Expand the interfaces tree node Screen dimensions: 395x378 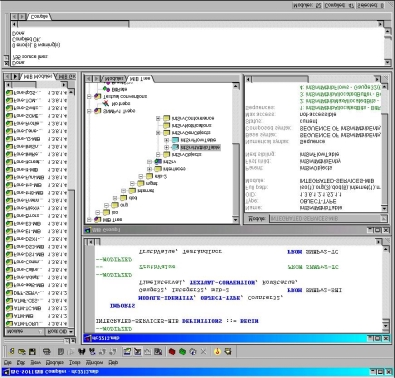click(149, 169)
